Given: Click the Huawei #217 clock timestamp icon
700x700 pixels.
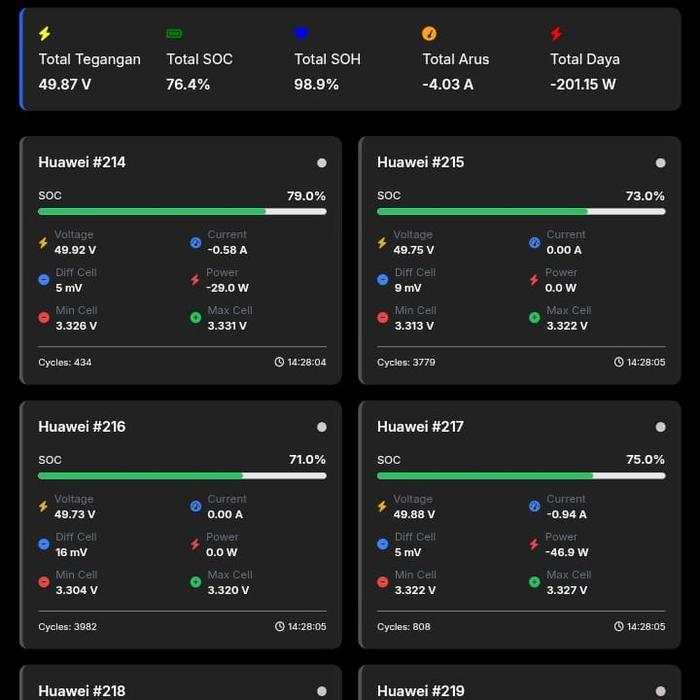Looking at the screenshot, I should [x=619, y=627].
